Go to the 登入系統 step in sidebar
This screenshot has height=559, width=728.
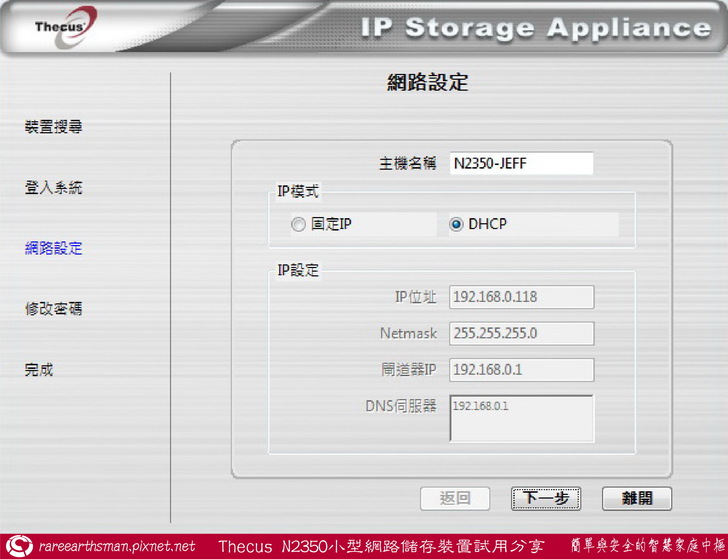53,188
